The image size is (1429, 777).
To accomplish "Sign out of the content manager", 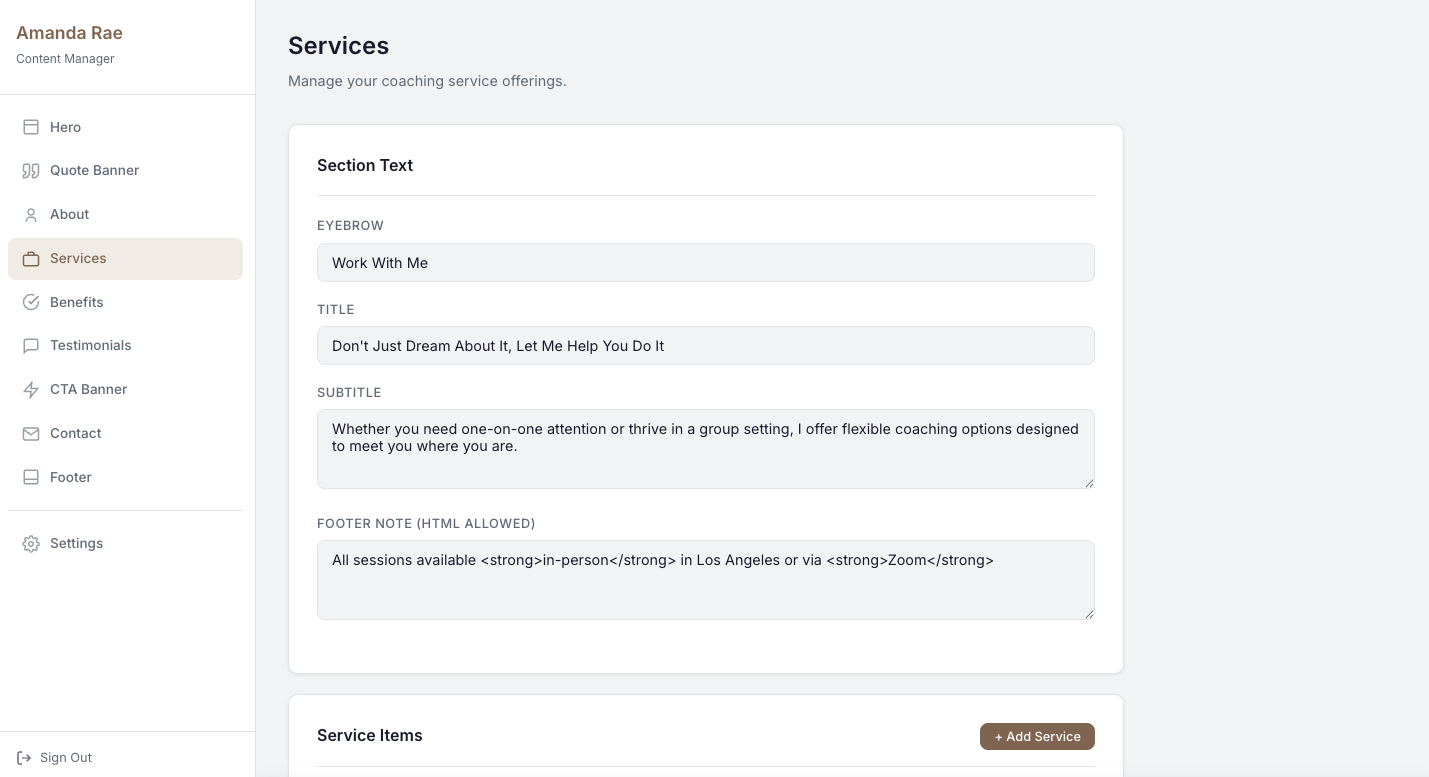I will click(65, 757).
